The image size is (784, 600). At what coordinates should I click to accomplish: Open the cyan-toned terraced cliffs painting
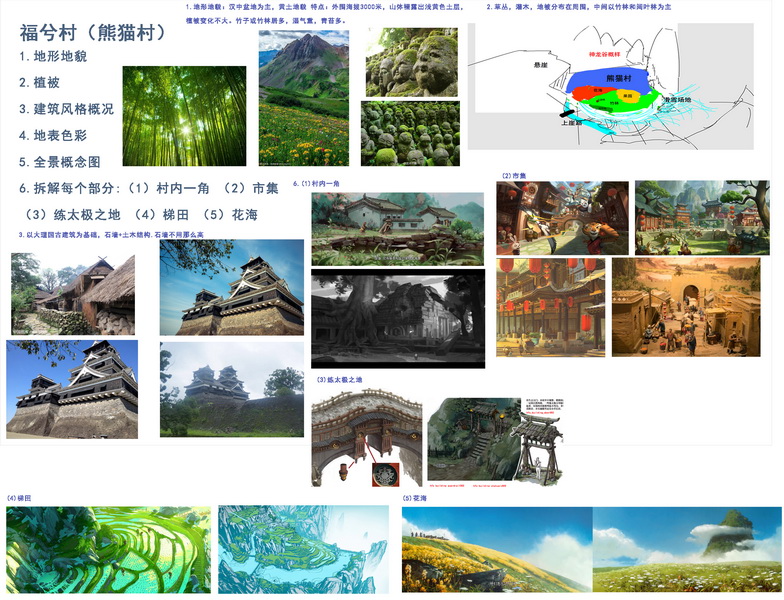(x=304, y=550)
